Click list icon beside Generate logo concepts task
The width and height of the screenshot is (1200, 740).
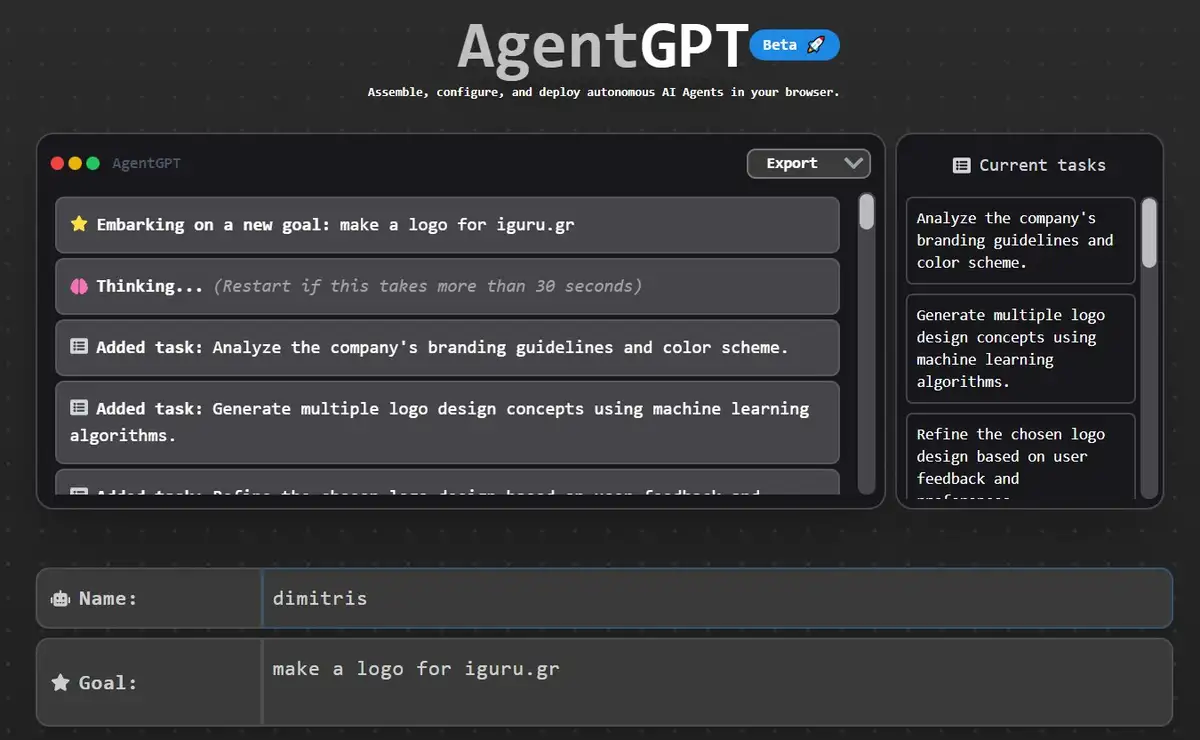click(x=79, y=408)
